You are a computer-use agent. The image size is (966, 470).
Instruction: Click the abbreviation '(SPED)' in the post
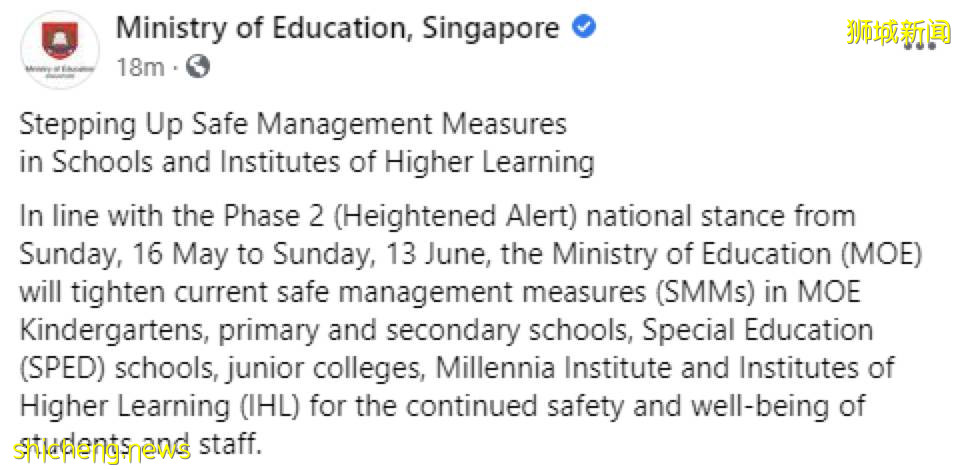tap(59, 366)
